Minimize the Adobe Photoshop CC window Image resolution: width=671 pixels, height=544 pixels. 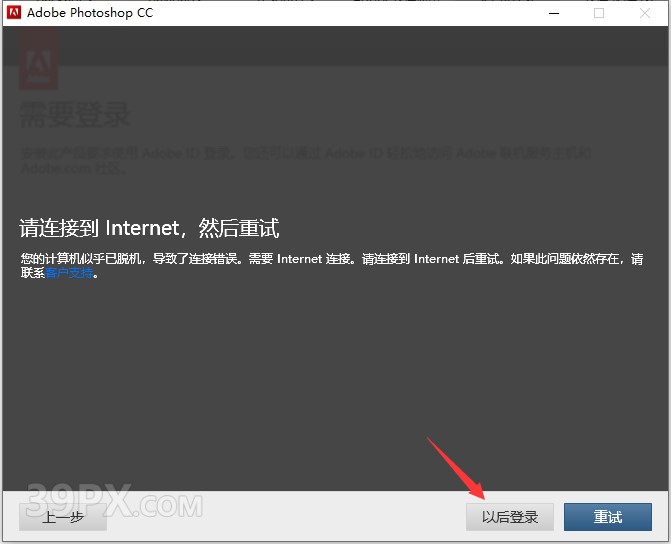click(554, 13)
